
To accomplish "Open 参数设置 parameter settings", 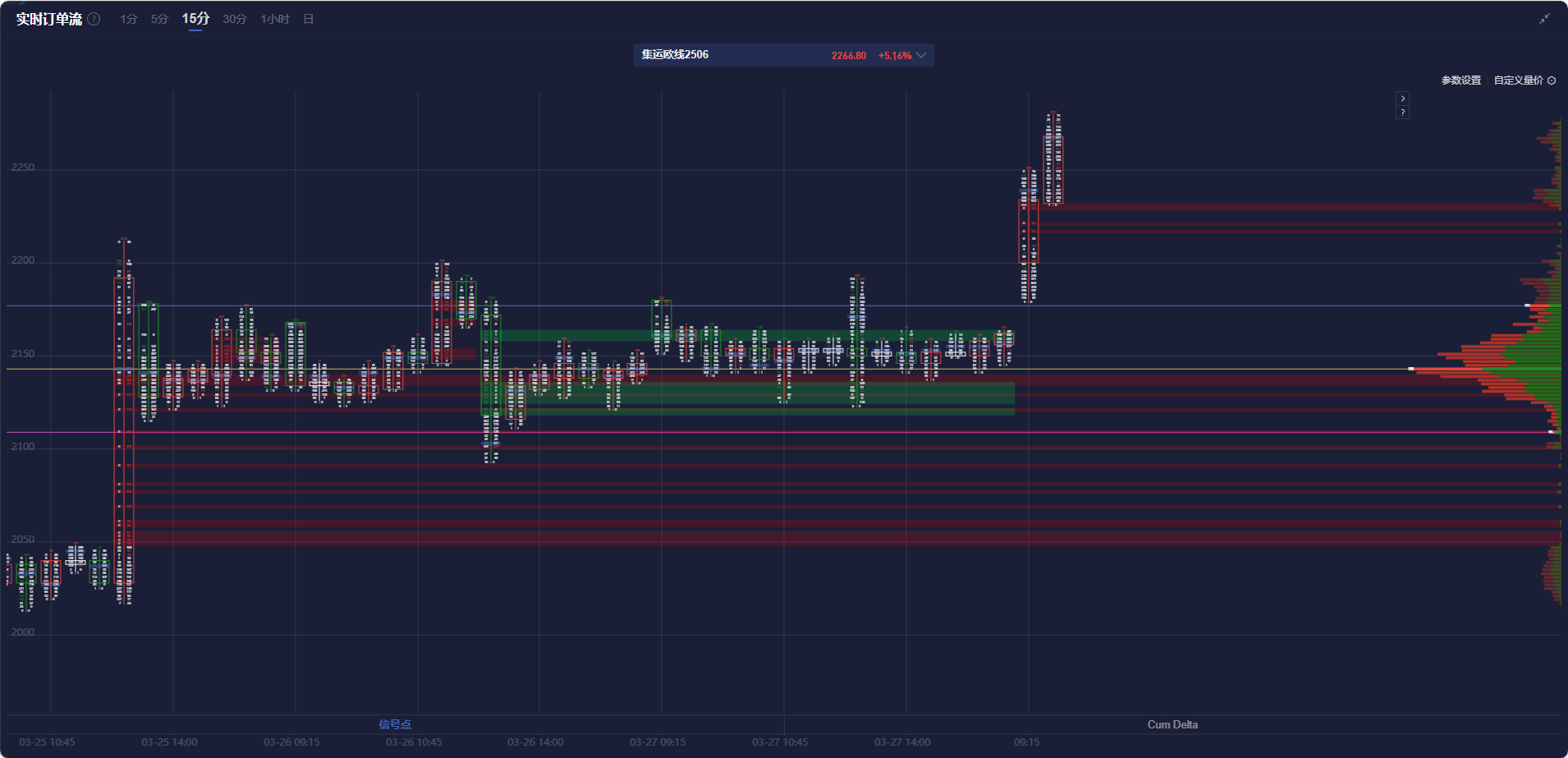I will [x=1461, y=80].
